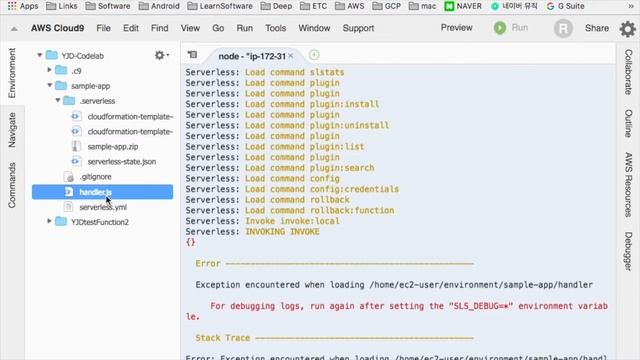
Task: Click the serverless.yml file icon
Action: pyautogui.click(x=69, y=207)
